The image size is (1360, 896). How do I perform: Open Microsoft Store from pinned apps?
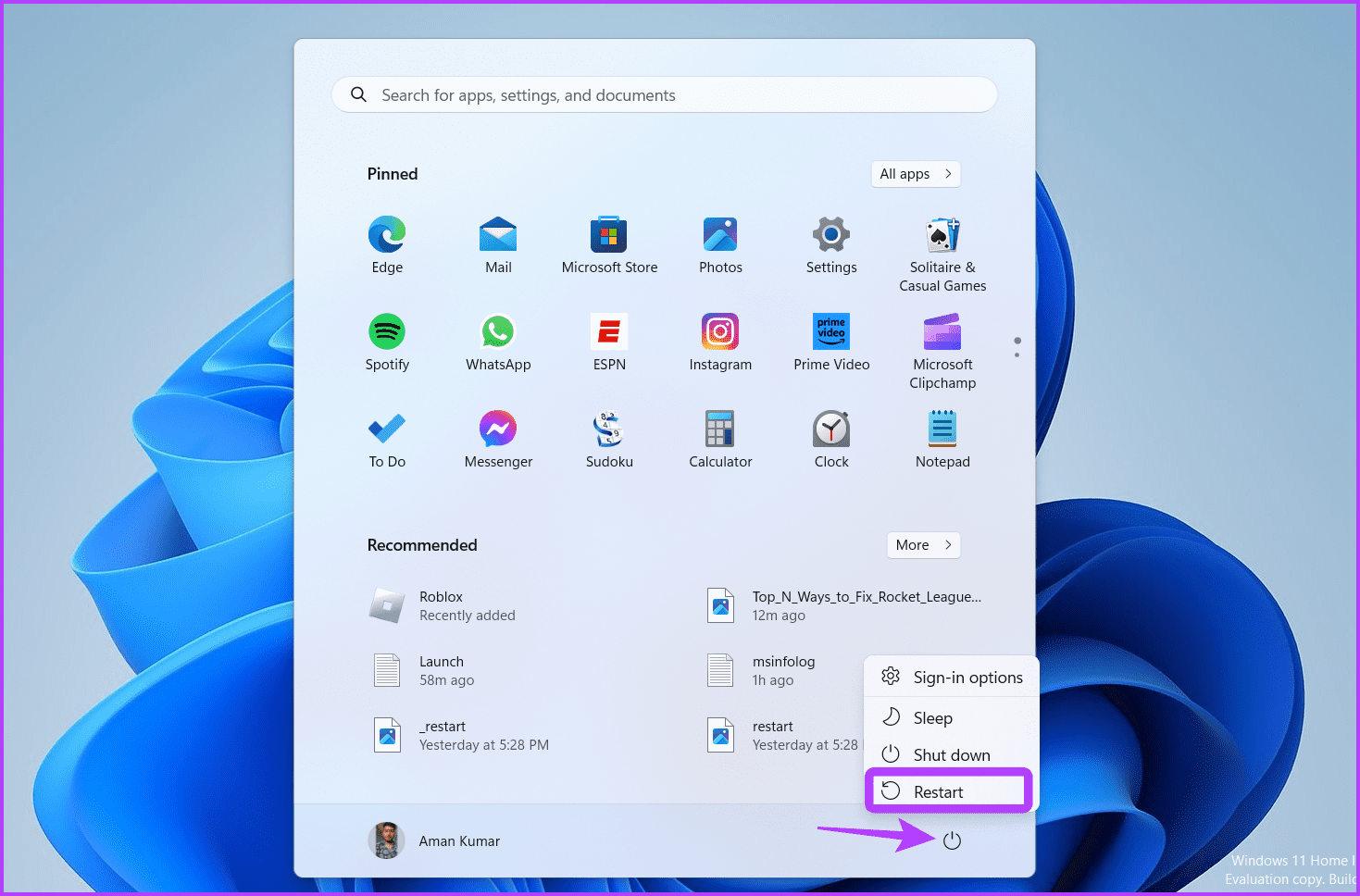pyautogui.click(x=609, y=244)
